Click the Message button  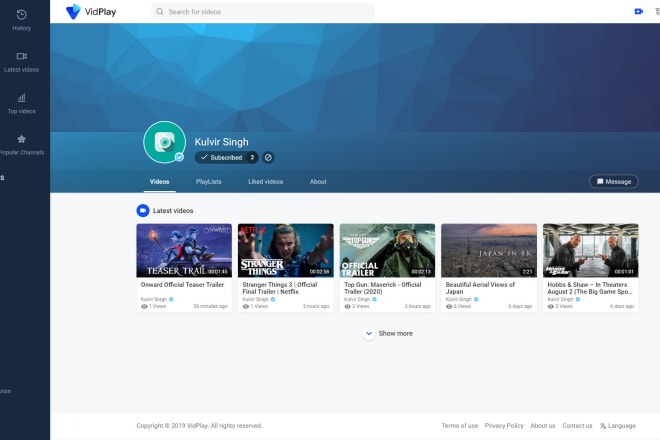click(x=614, y=181)
